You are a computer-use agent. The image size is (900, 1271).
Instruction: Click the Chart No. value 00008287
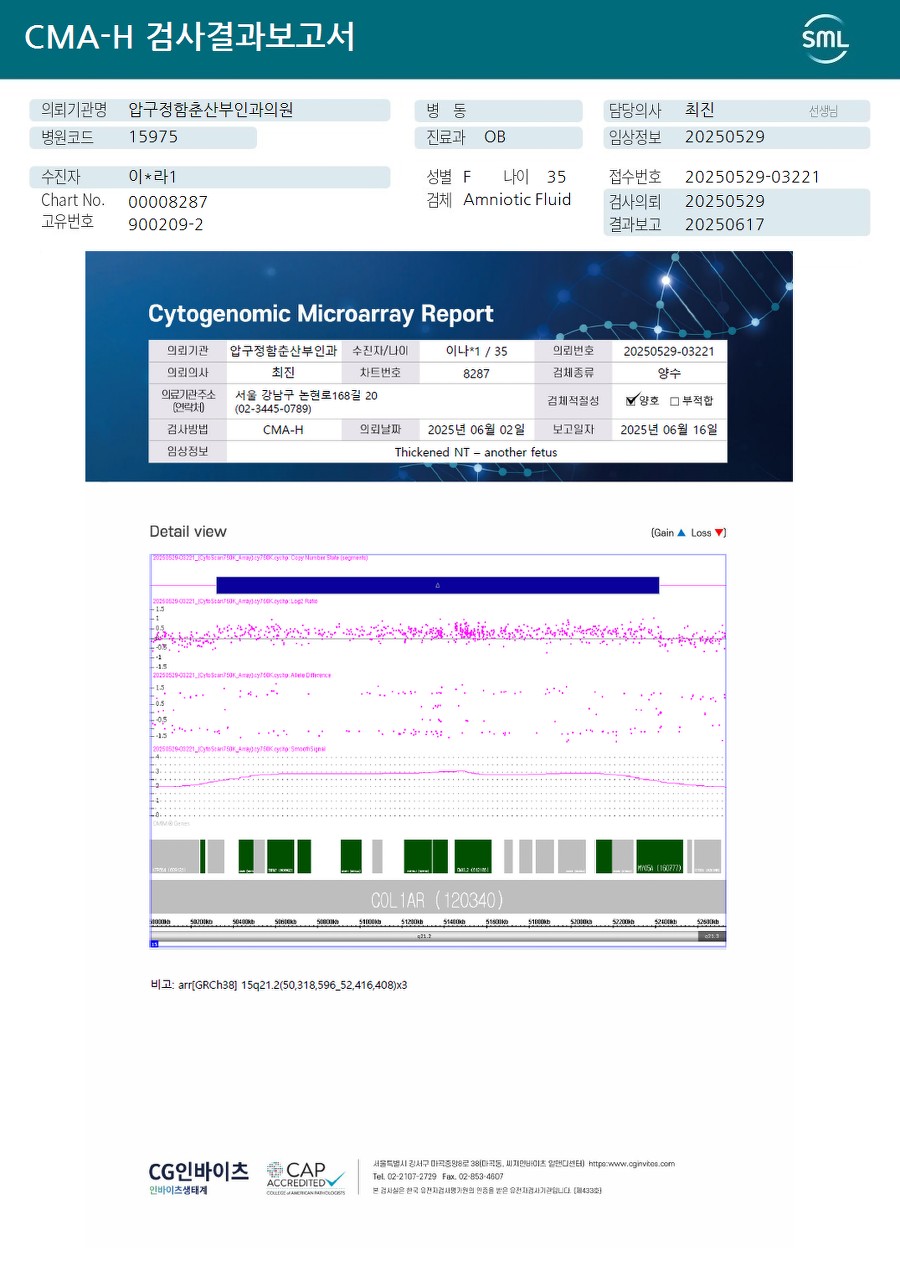pos(168,202)
